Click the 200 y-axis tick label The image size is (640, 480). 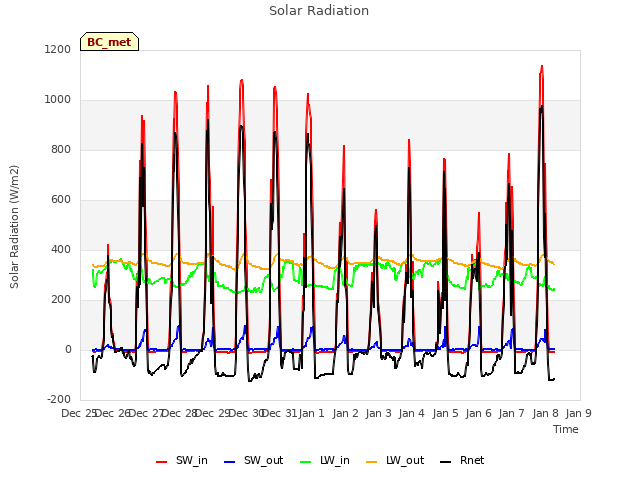[x=61, y=300]
